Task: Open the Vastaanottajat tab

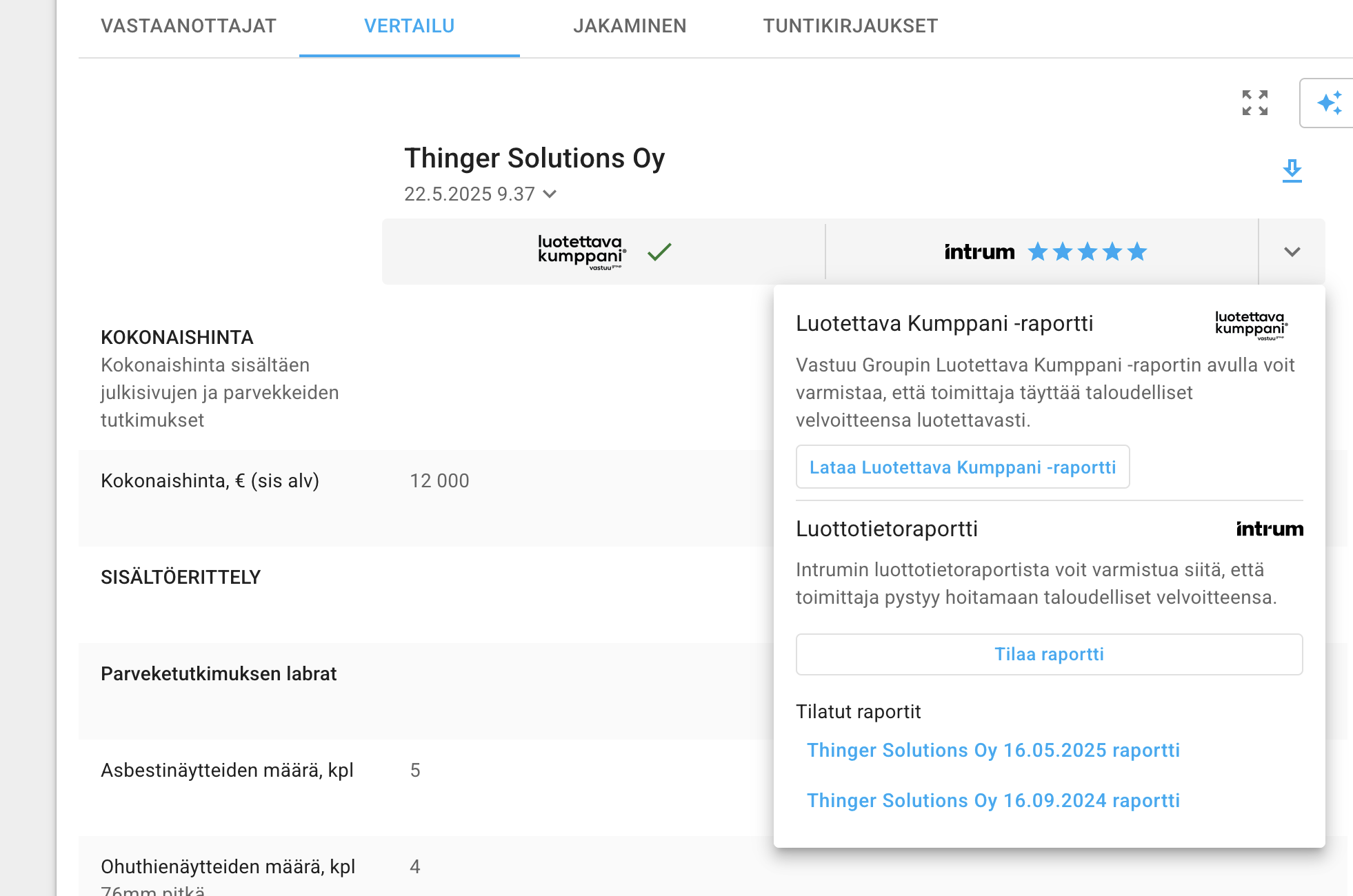Action: [x=188, y=26]
